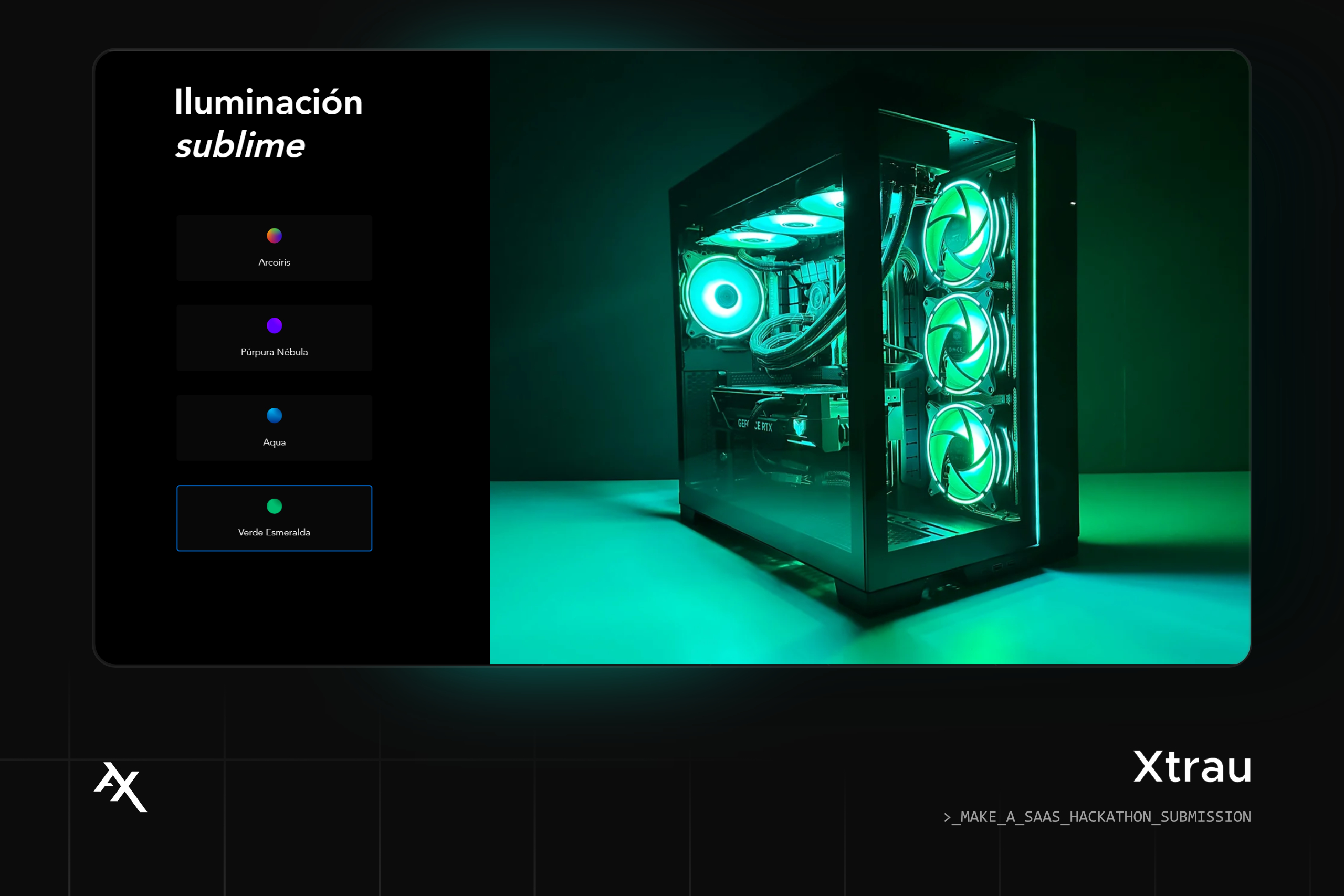Viewport: 1344px width, 896px height.
Task: Pick the Aqua text label
Action: point(274,442)
